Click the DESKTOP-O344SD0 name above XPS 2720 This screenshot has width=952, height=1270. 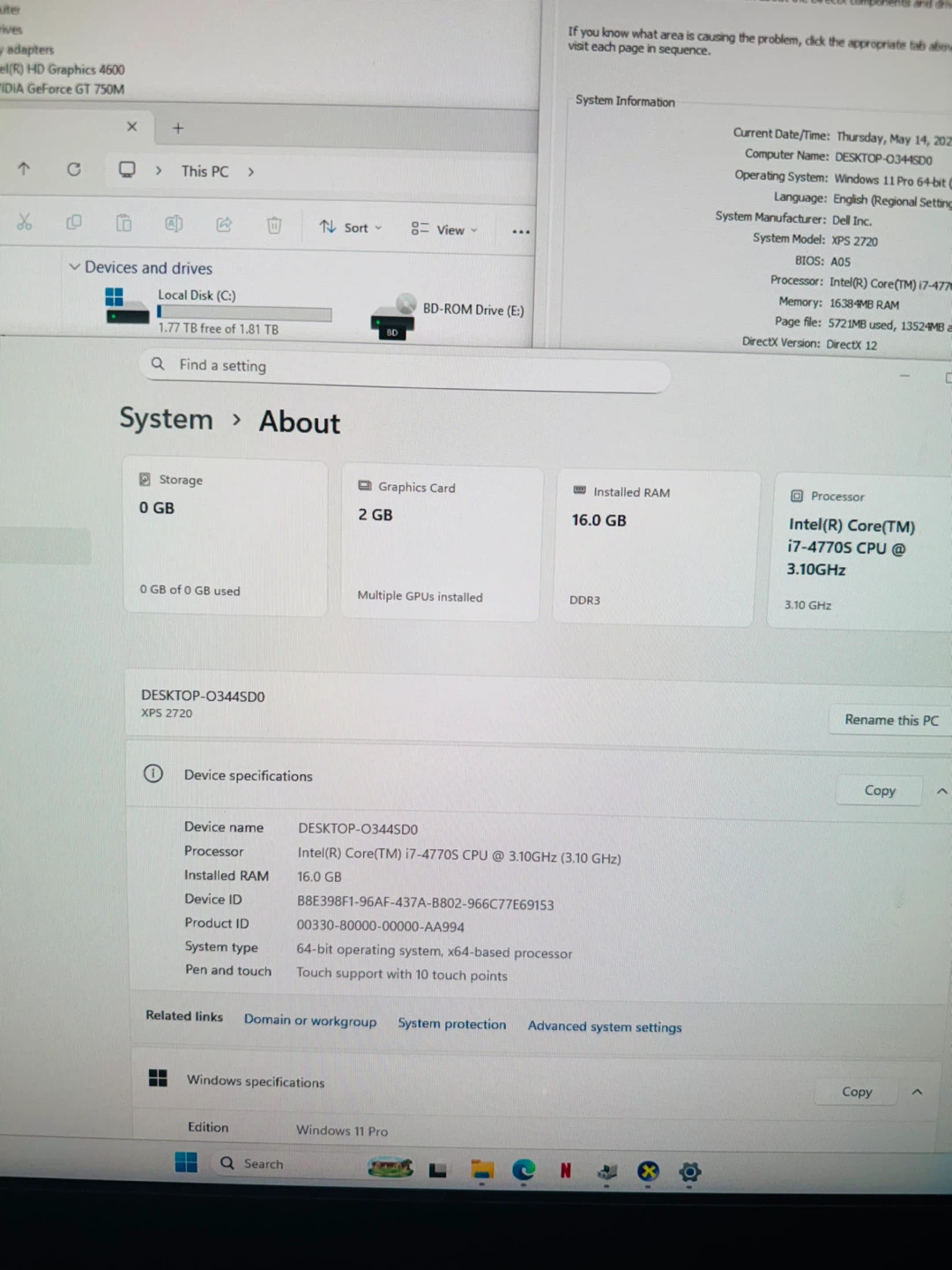(x=203, y=696)
